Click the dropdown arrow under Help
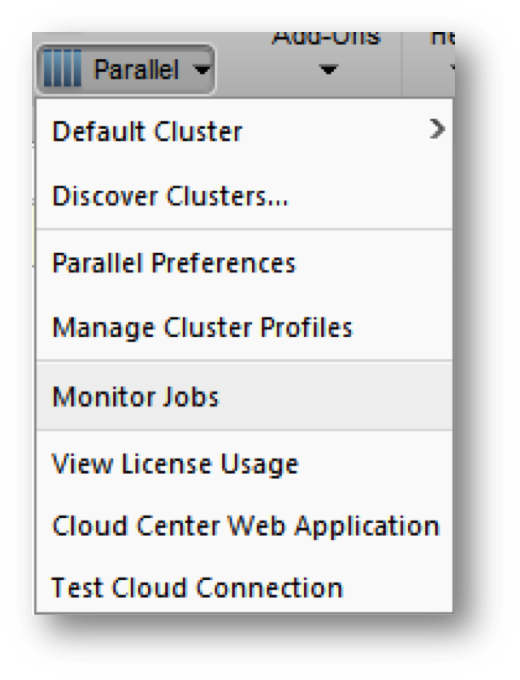 [x=452, y=69]
